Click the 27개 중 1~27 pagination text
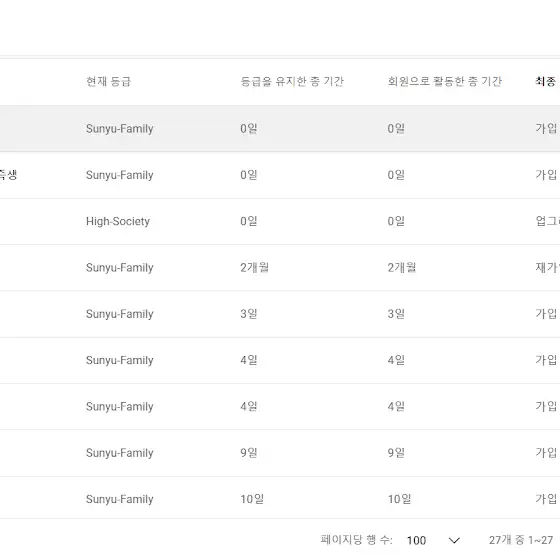The height and width of the screenshot is (560, 560). pyautogui.click(x=521, y=540)
